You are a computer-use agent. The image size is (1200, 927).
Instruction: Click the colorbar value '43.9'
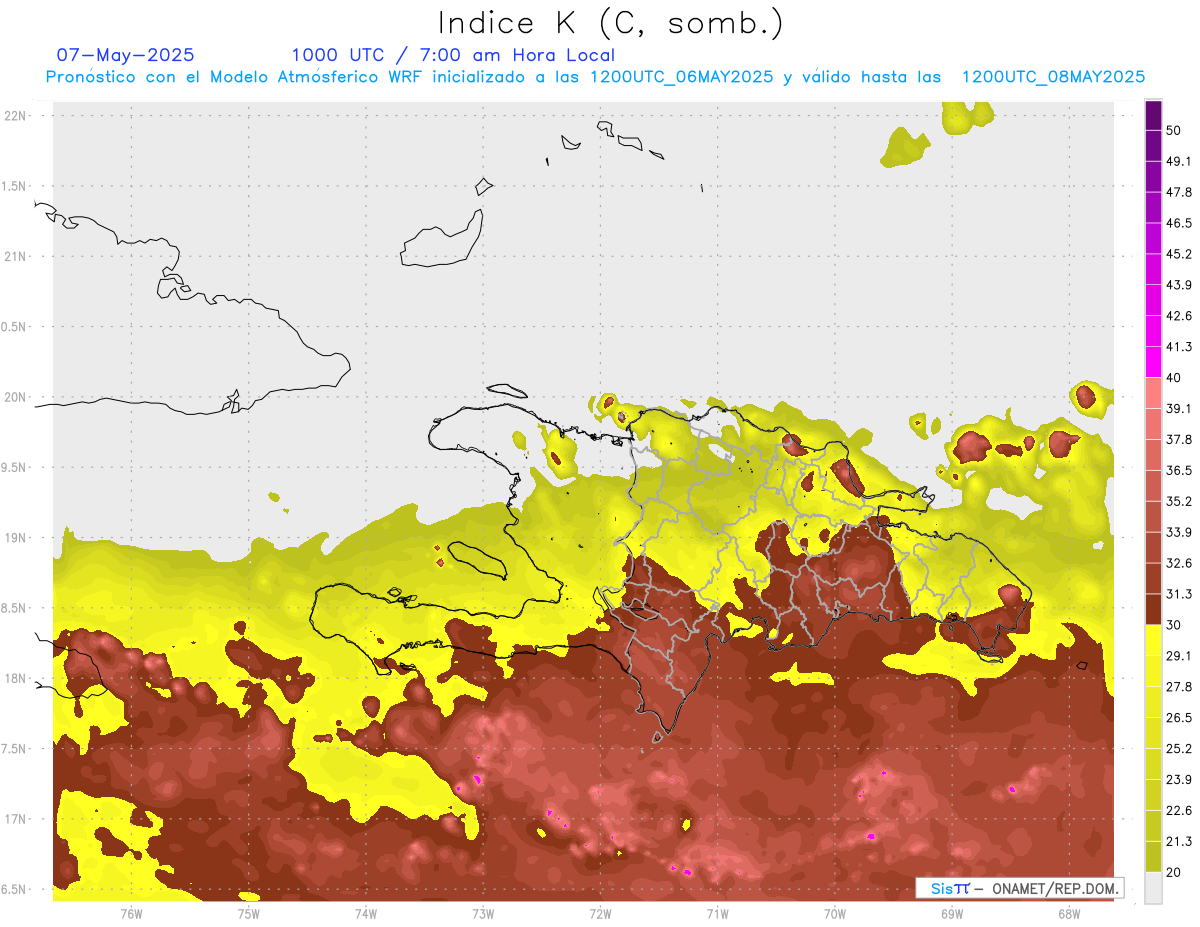click(1179, 285)
